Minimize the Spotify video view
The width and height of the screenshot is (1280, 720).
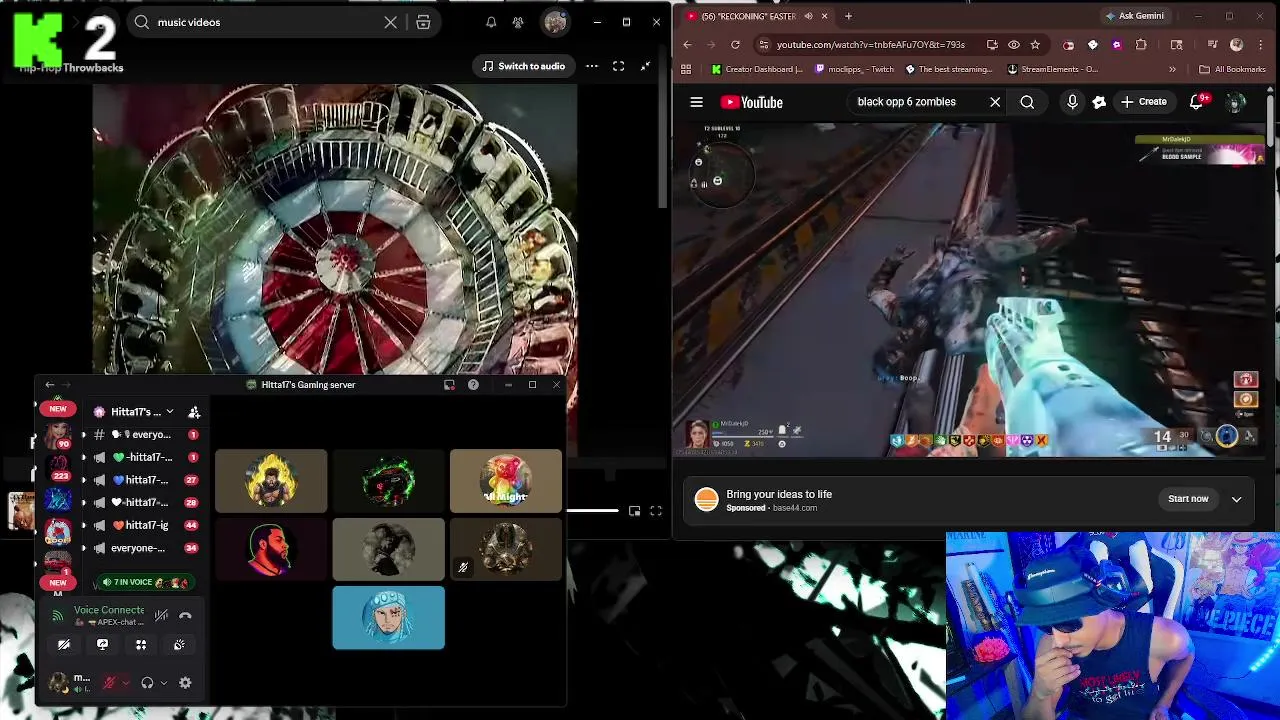pos(645,66)
